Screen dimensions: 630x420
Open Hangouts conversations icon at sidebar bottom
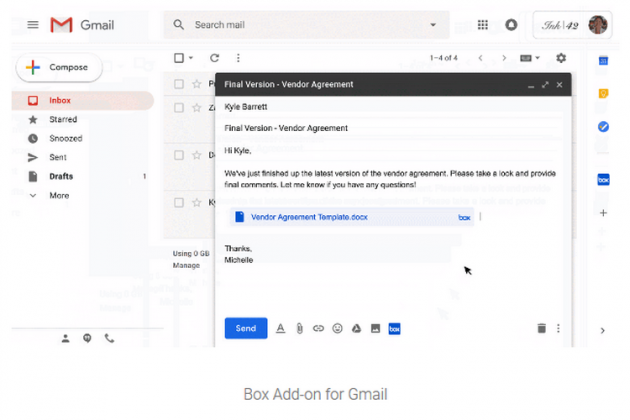coord(87,338)
